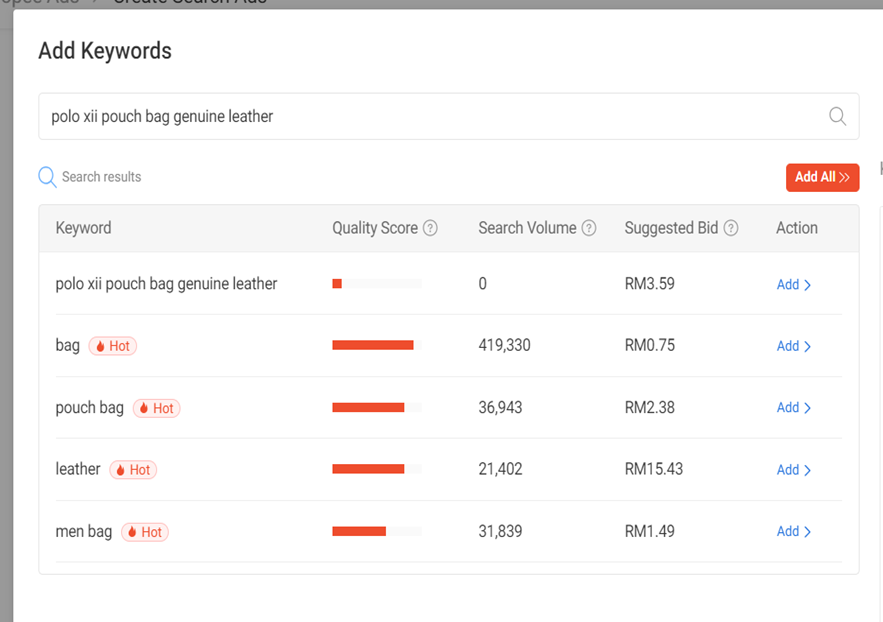Click the Hot badge beside 'pouch bag'
Screen dimensions: 883x622
point(157,408)
